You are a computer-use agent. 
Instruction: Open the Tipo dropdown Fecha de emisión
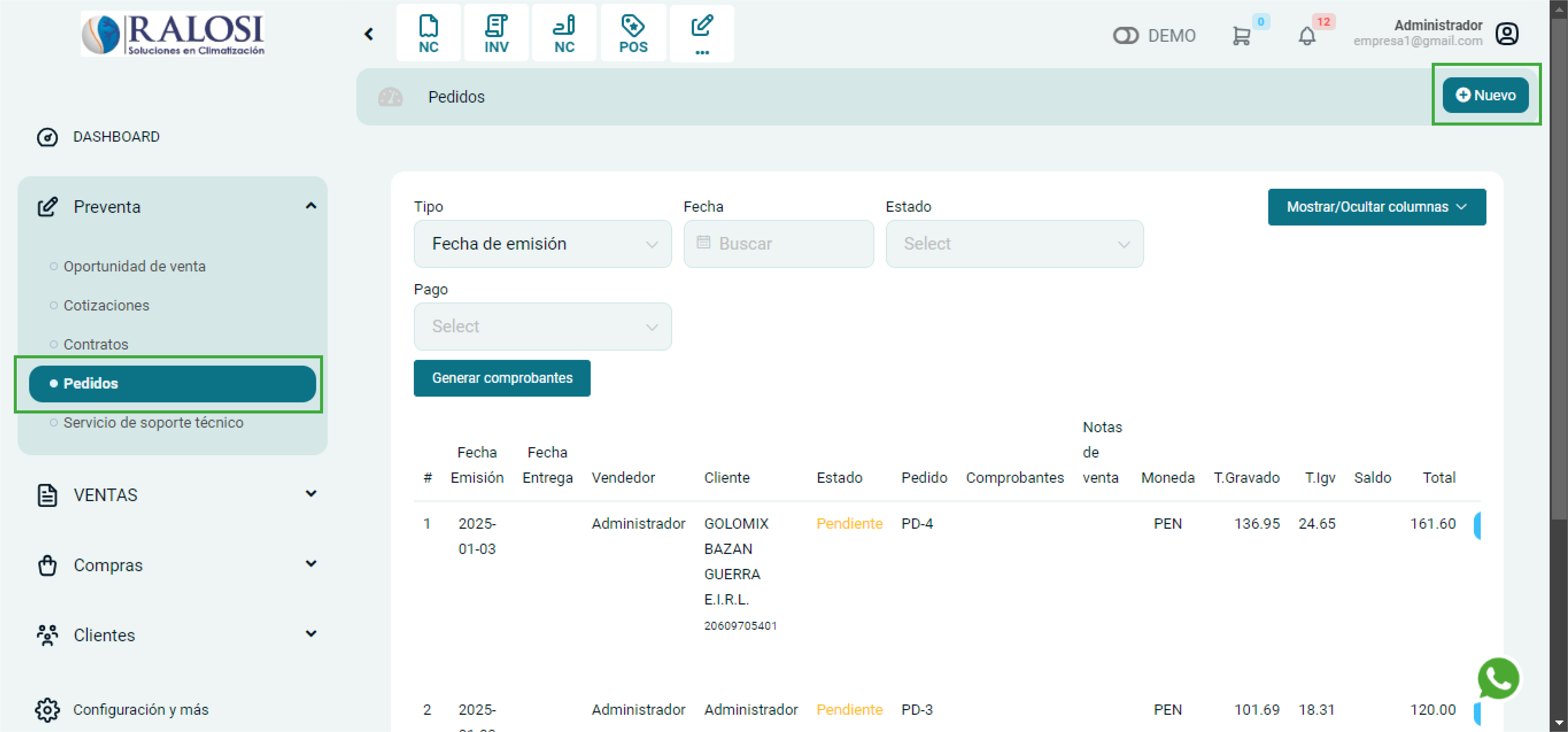pos(542,243)
